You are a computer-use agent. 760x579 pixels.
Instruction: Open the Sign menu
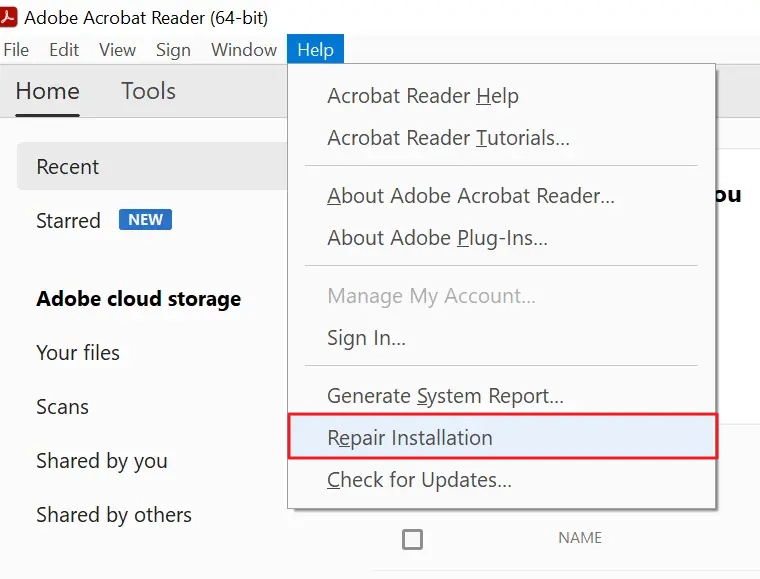tap(173, 50)
